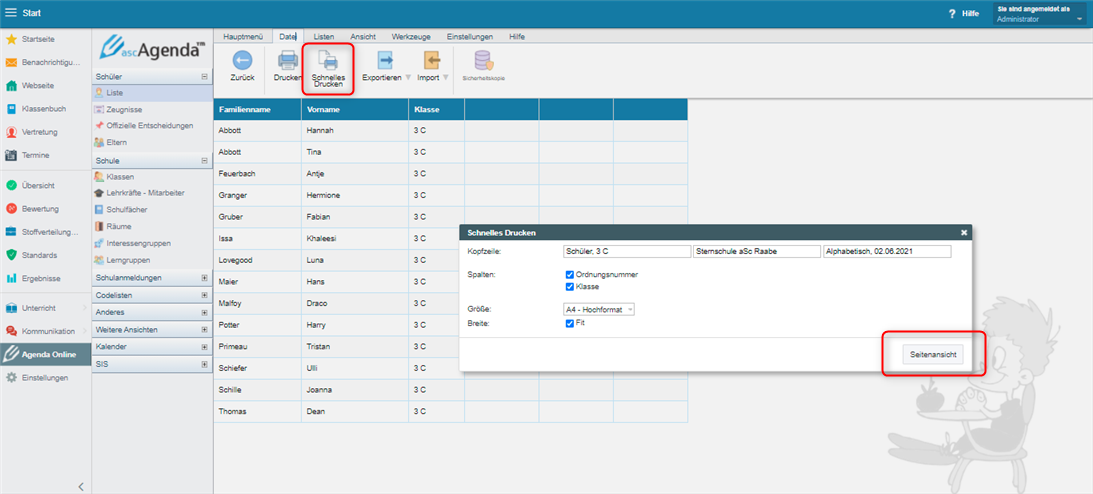
Task: Click the Seitenansicht button
Action: [x=932, y=355]
